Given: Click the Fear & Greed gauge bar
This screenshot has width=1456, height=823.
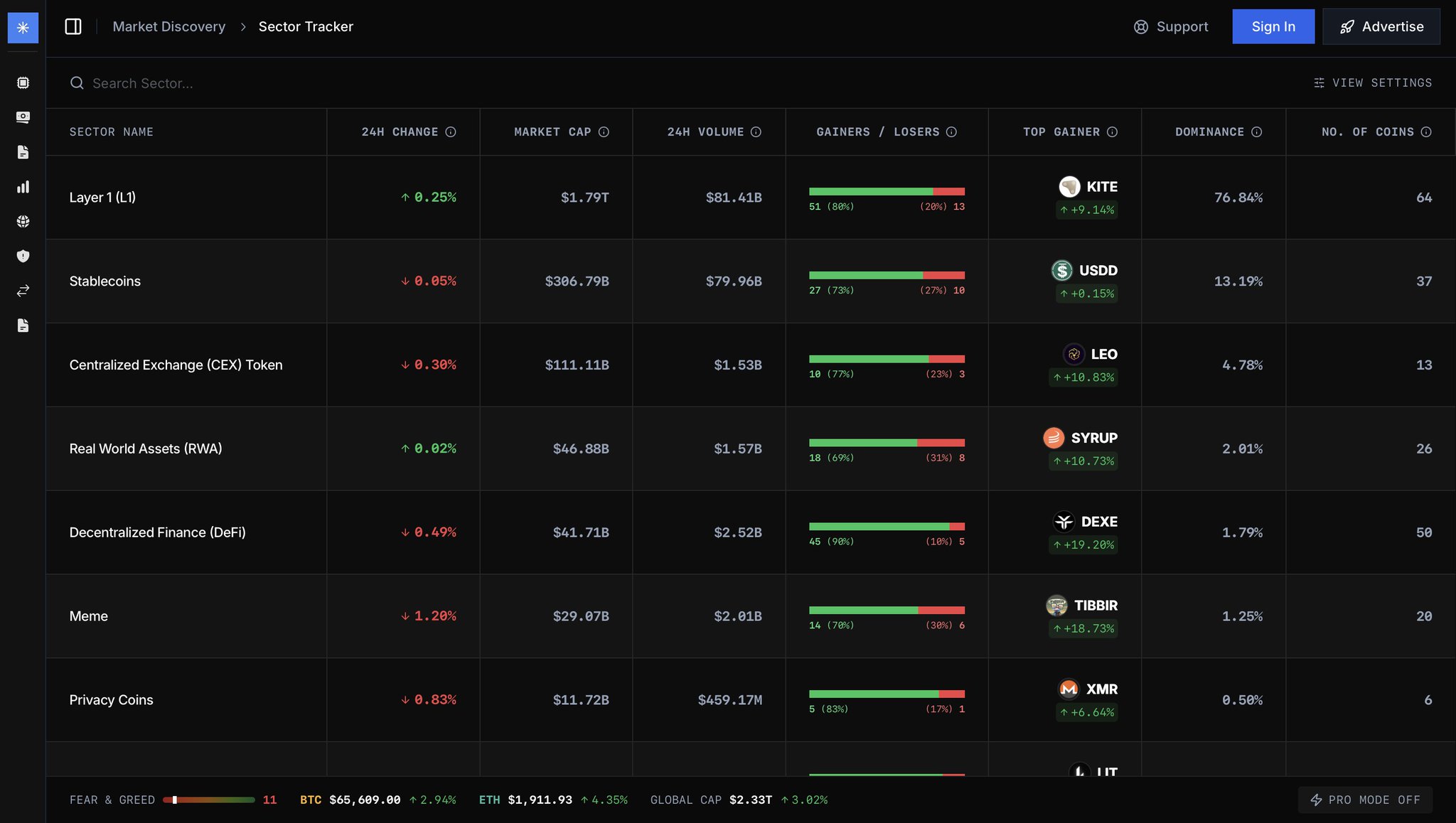Looking at the screenshot, I should 208,800.
